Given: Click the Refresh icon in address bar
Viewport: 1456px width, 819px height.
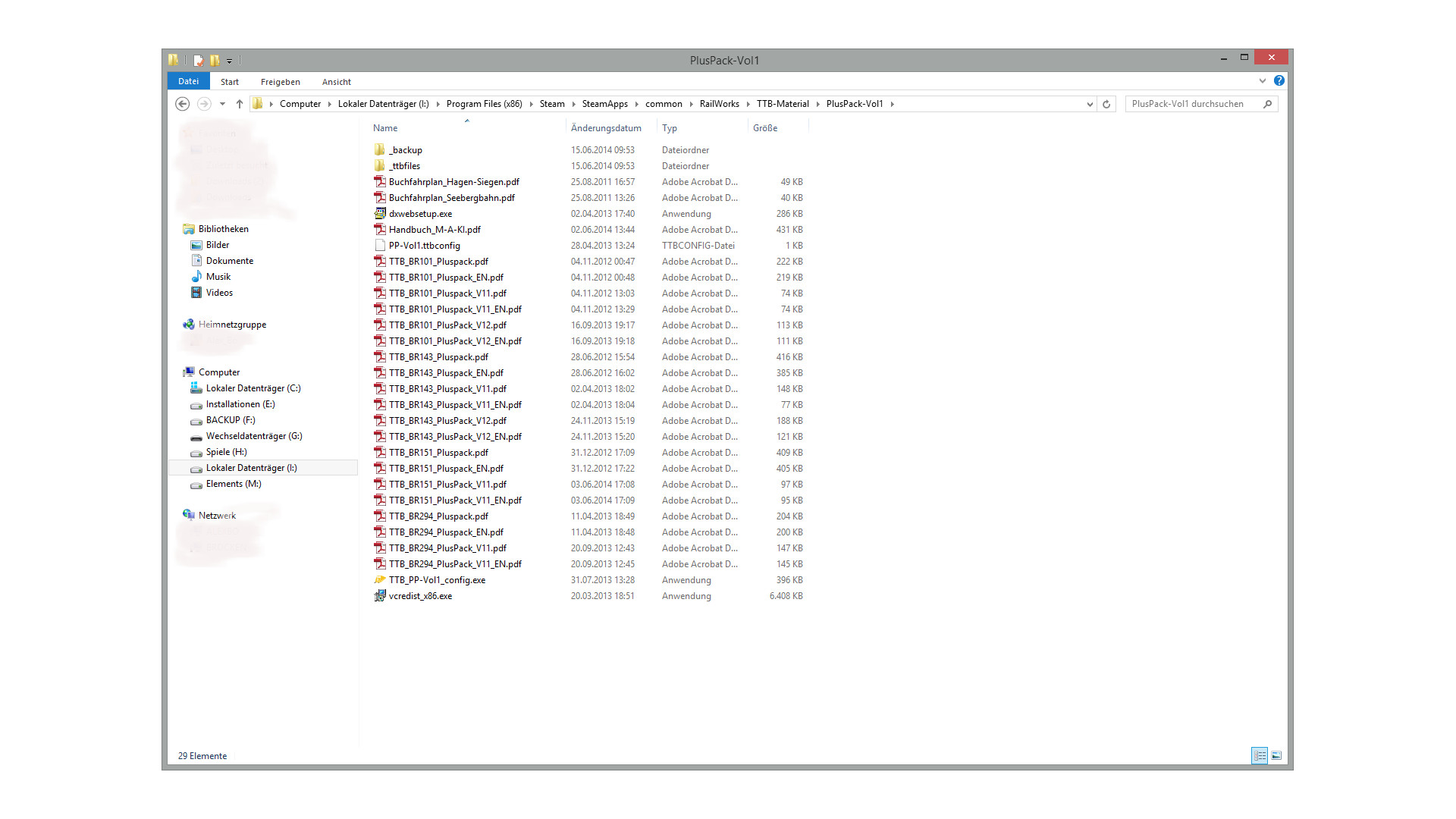Looking at the screenshot, I should tap(1106, 104).
